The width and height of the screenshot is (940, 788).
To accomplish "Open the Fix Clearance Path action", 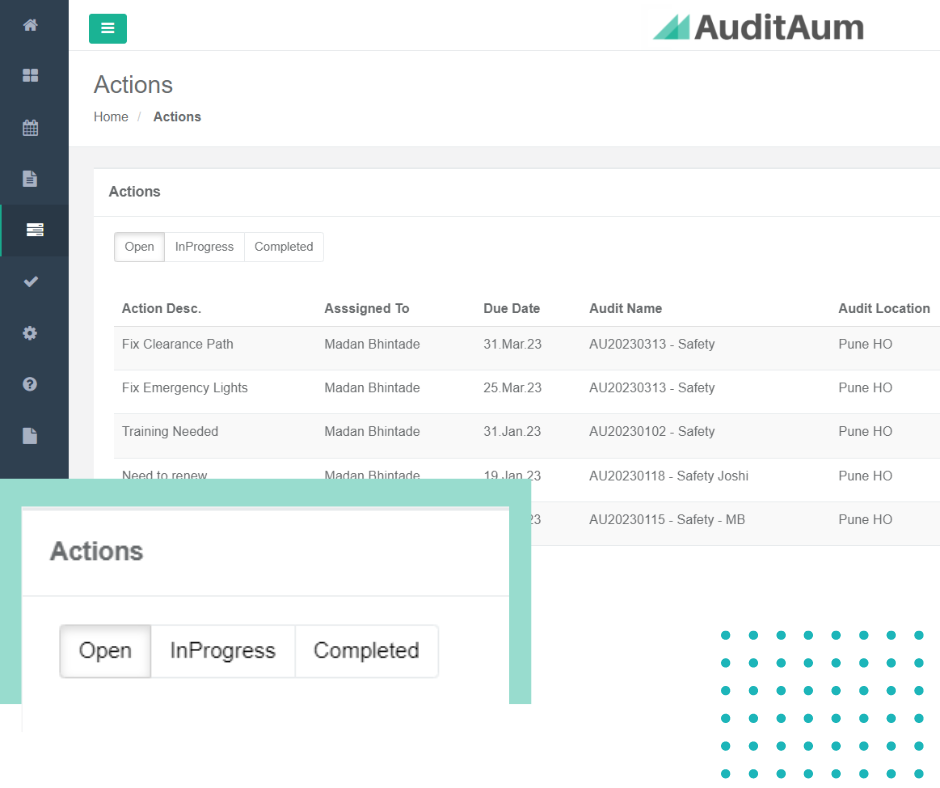I will click(x=177, y=344).
